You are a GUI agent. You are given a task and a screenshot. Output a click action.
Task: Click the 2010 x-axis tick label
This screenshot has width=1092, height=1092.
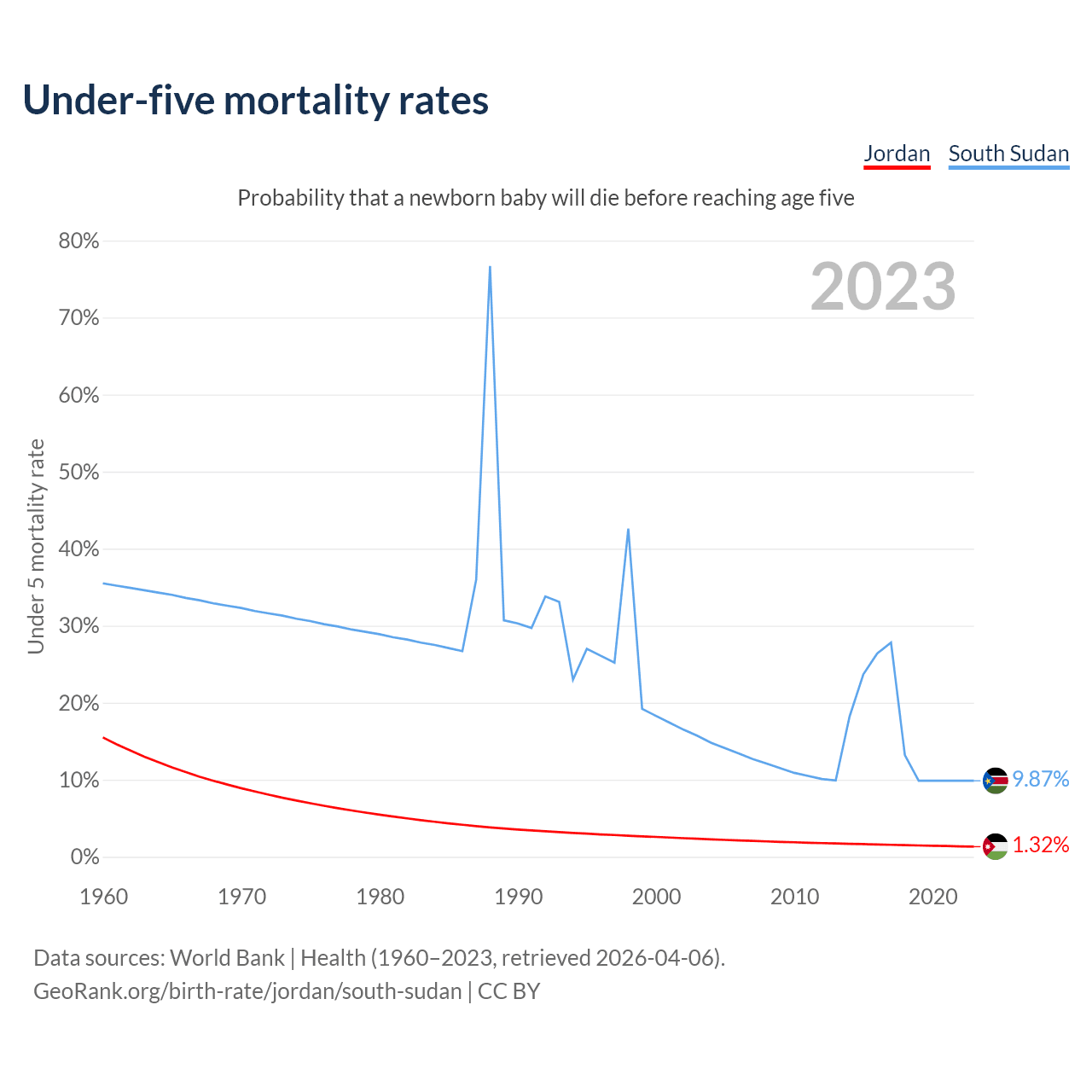[x=794, y=897]
